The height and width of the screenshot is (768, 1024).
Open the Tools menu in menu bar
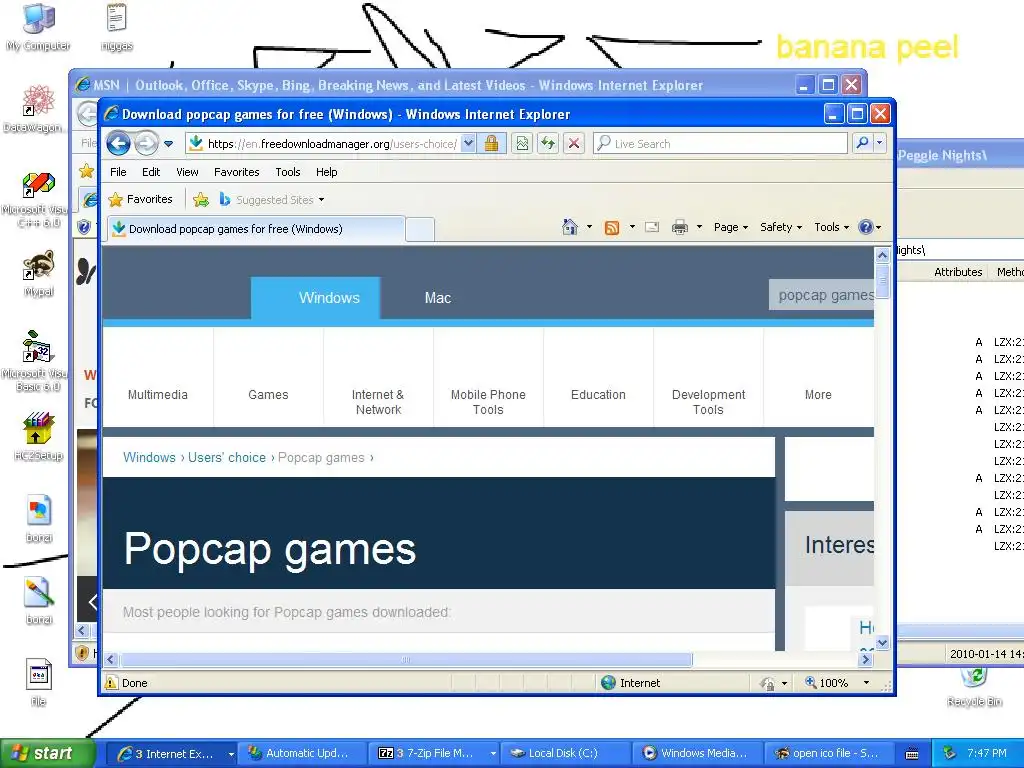coord(287,172)
